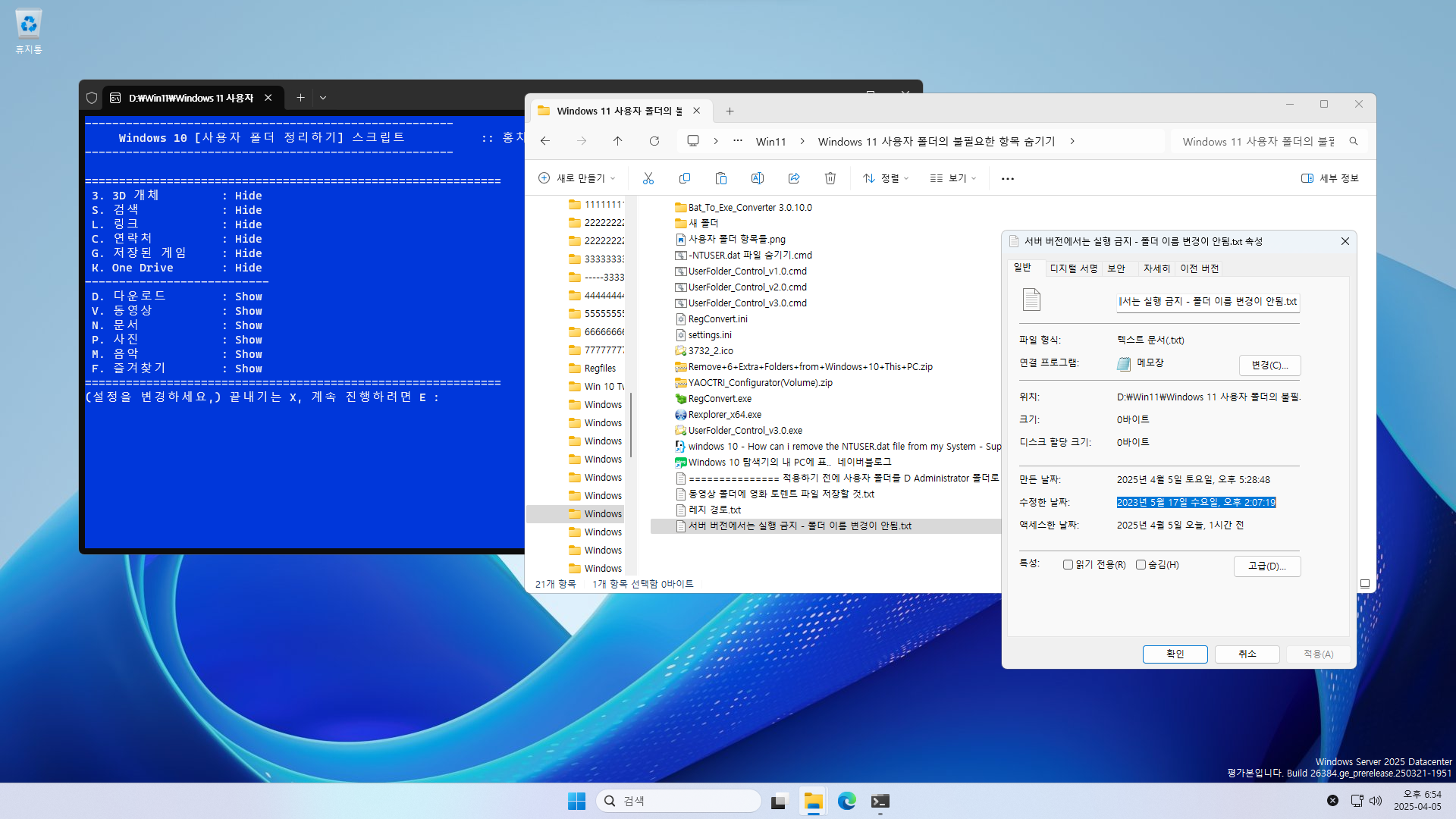This screenshot has width=1456, height=819.
Task: Click the Copy icon in Explorer toolbar
Action: coord(684,178)
